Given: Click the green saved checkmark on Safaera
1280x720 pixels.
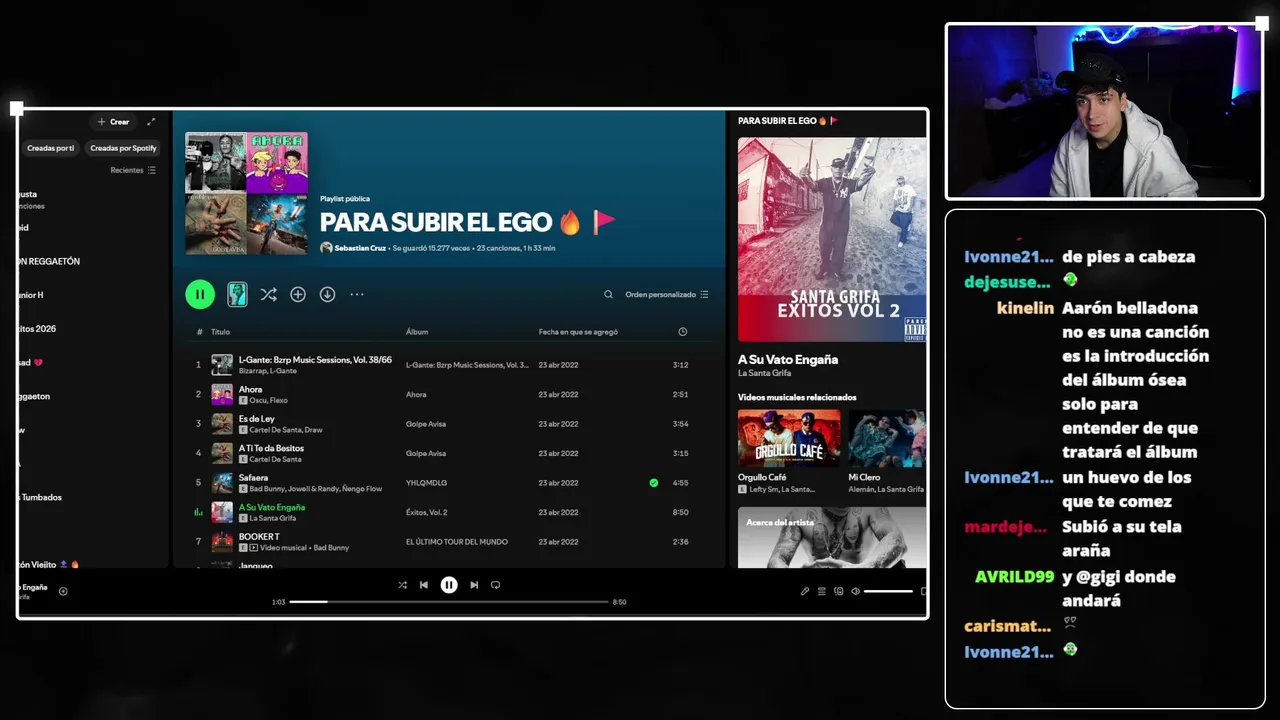Looking at the screenshot, I should [654, 483].
